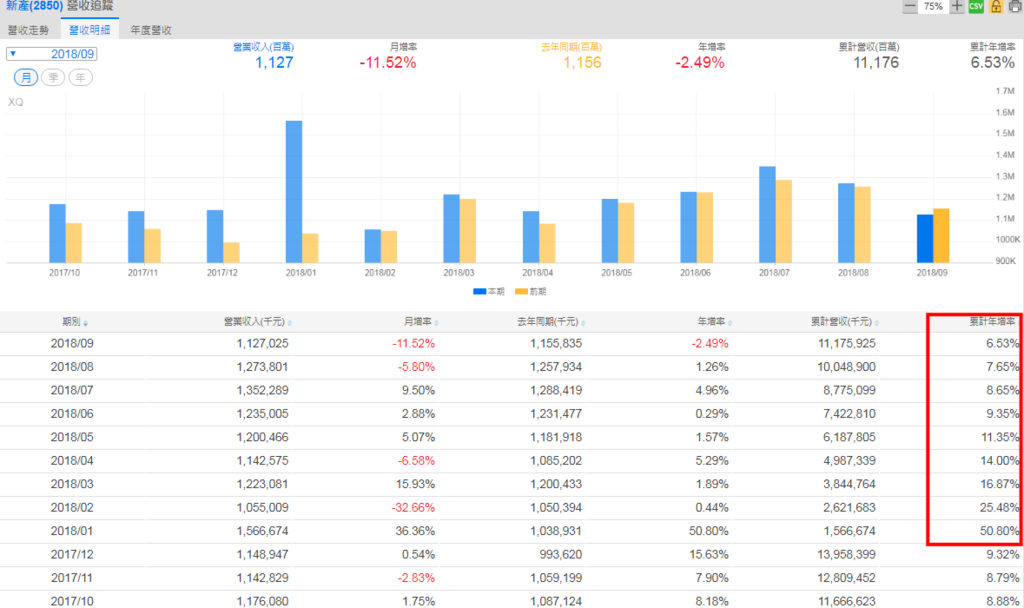Click the 2018/06 period cell in table
Image resolution: width=1024 pixels, height=608 pixels.
72,414
